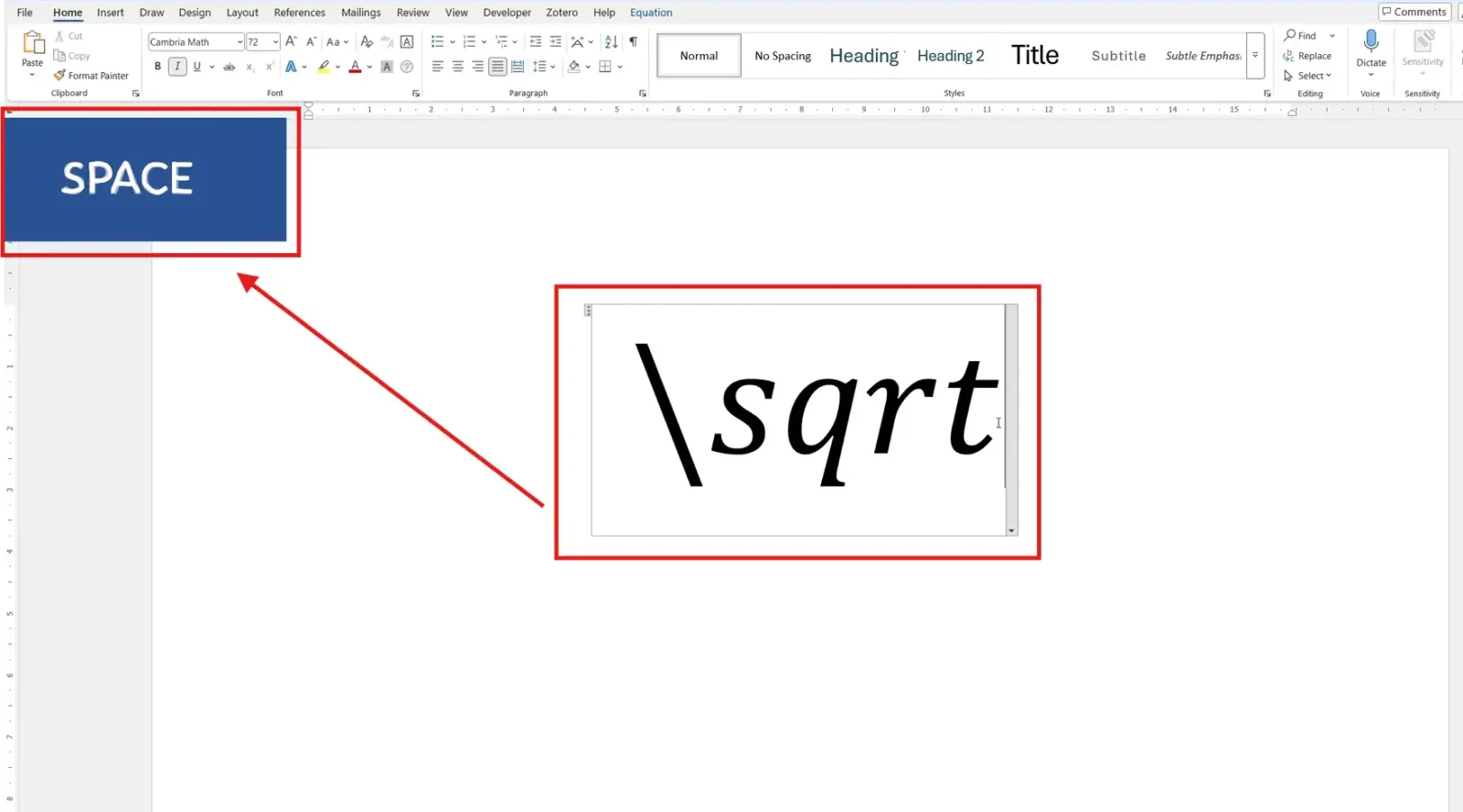Open Paragraph dialog launcher
Viewport: 1463px width, 812px height.
(x=643, y=93)
